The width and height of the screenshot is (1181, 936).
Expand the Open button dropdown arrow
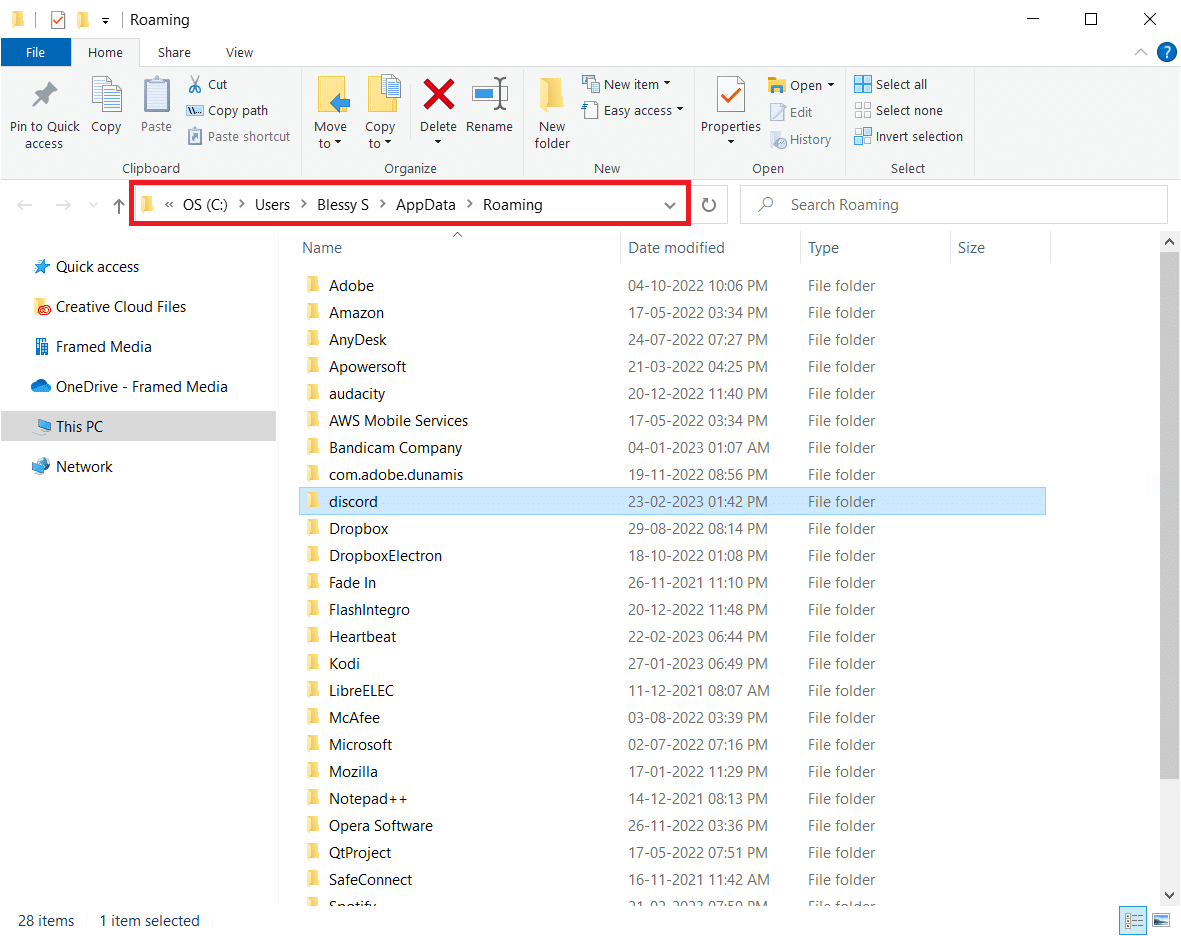pyautogui.click(x=831, y=85)
